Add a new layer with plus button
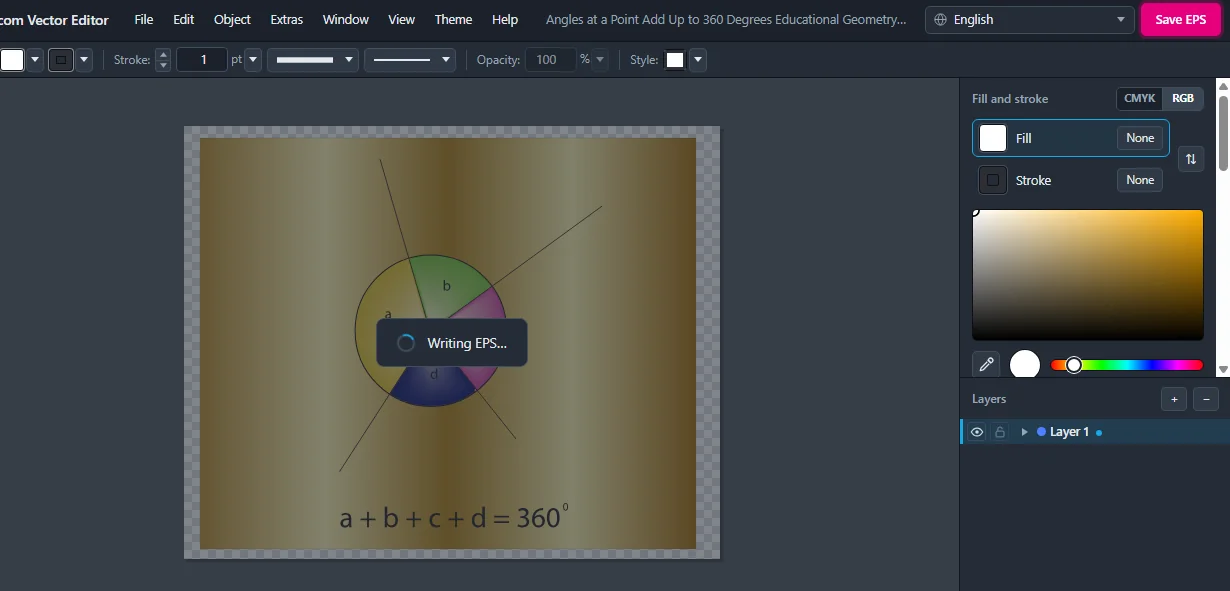 1174,399
